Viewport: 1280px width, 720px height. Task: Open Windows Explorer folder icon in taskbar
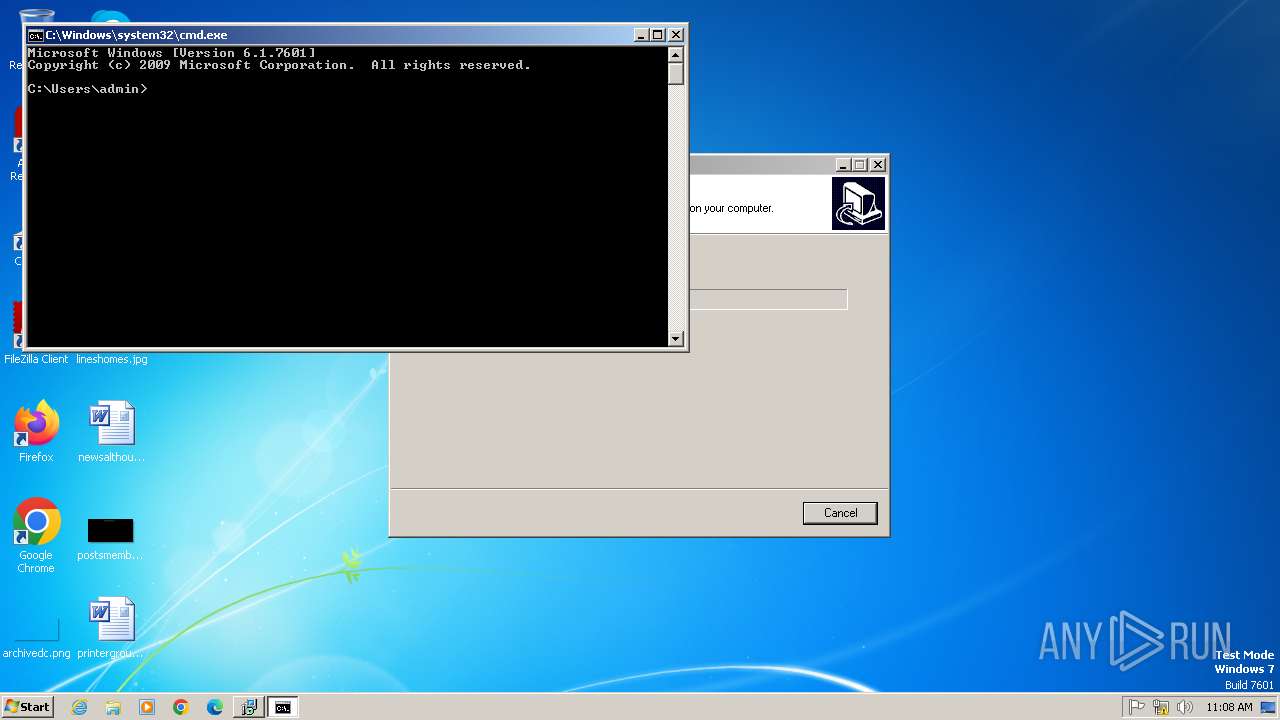pos(113,707)
